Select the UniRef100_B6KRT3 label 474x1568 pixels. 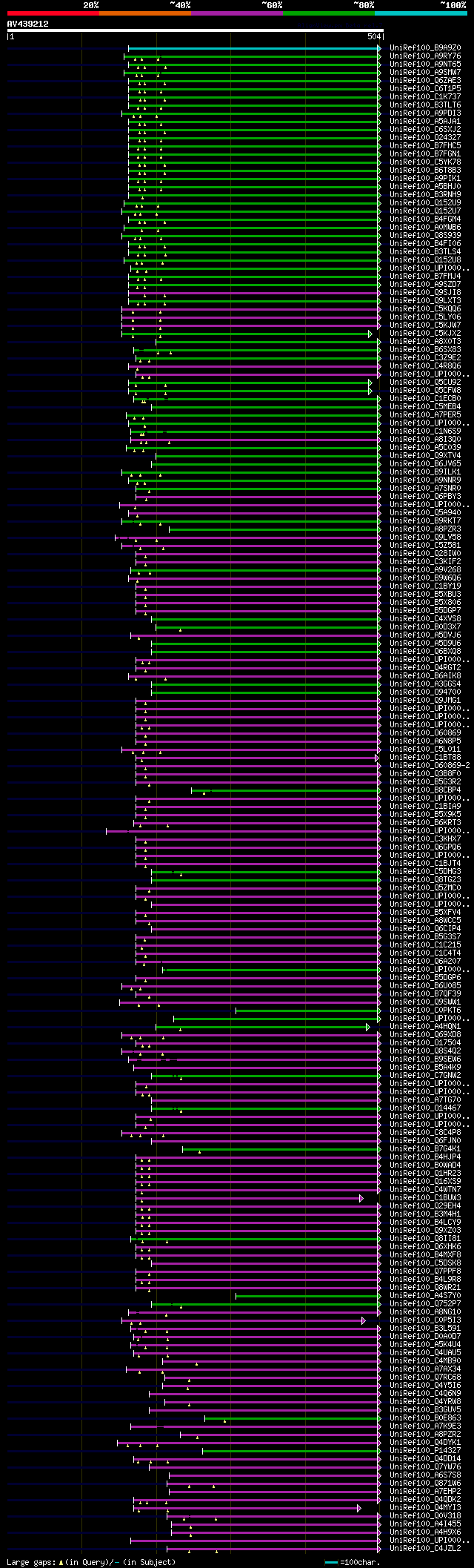pos(425,823)
